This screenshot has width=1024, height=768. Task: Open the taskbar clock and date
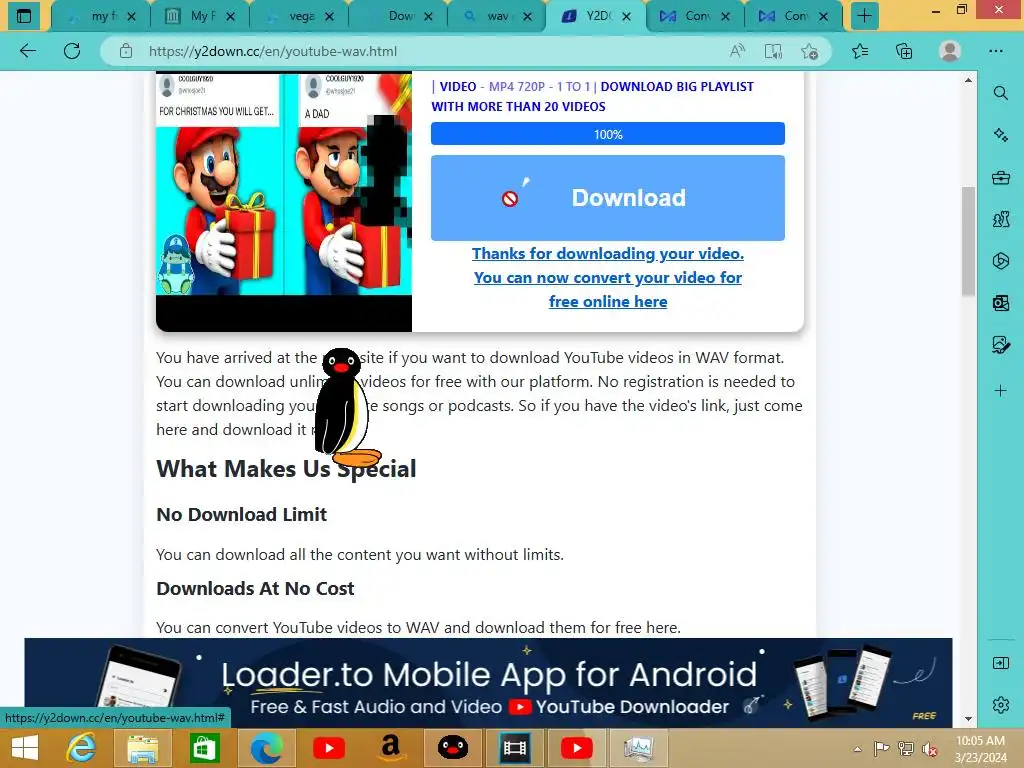tap(980, 749)
